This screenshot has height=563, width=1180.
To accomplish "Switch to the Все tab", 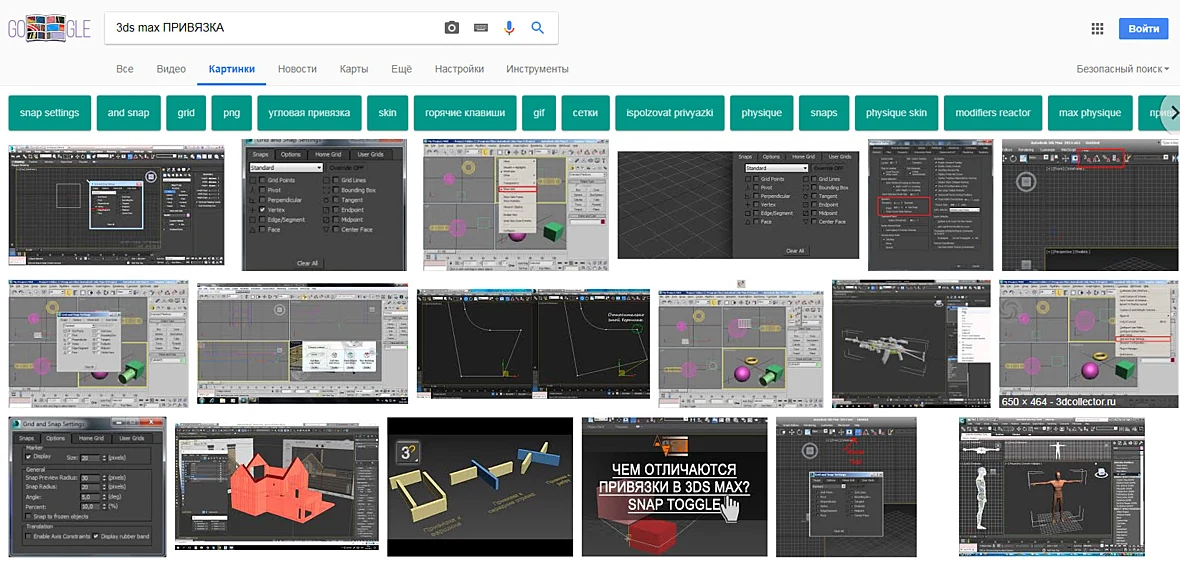I will pyautogui.click(x=125, y=68).
